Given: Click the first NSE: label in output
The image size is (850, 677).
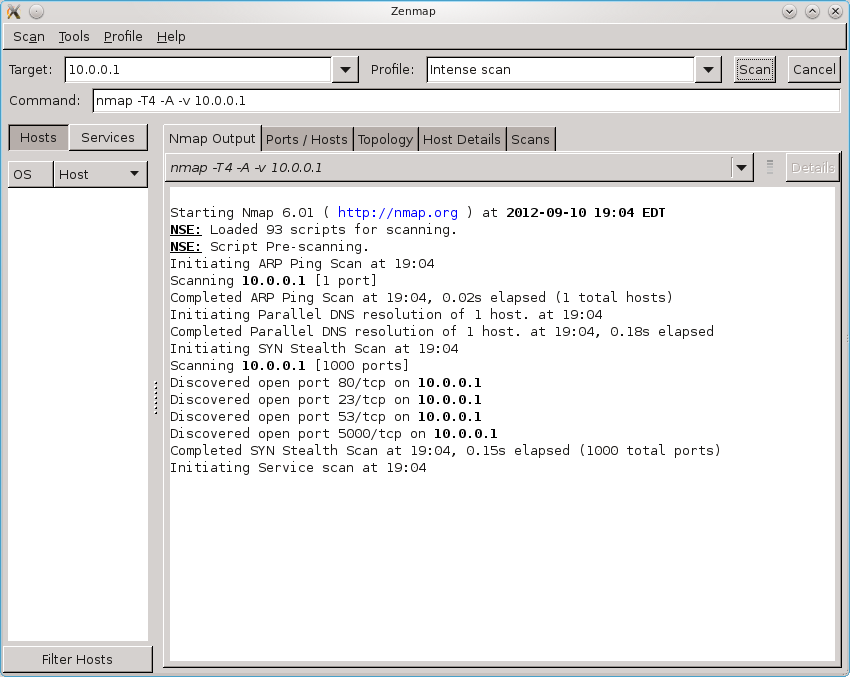Looking at the screenshot, I should coord(185,230).
